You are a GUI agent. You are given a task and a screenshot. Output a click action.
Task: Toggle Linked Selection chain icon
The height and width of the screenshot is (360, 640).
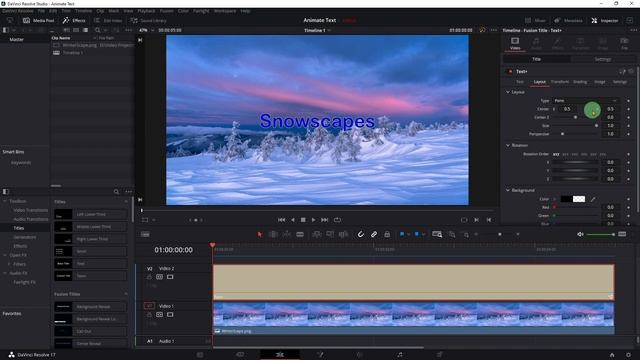[x=374, y=234]
